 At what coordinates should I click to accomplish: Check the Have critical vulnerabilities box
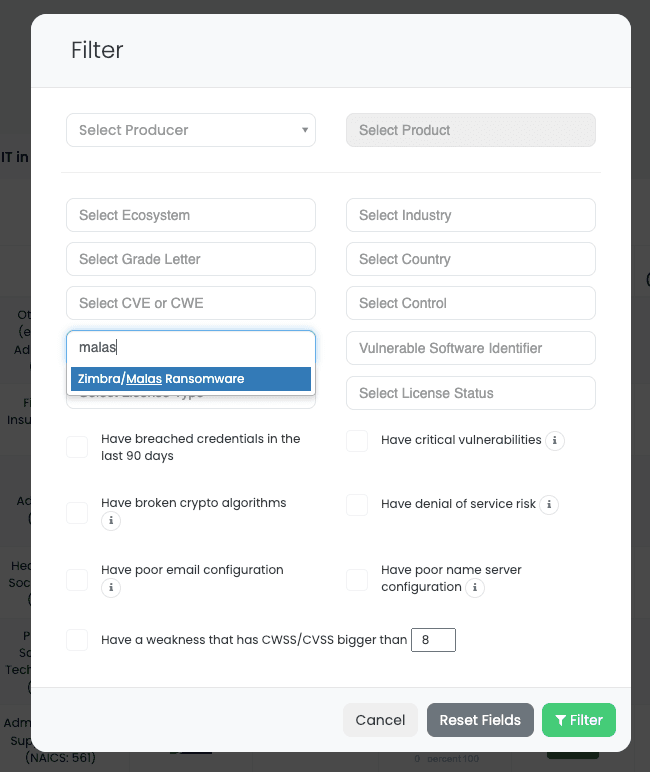click(357, 441)
